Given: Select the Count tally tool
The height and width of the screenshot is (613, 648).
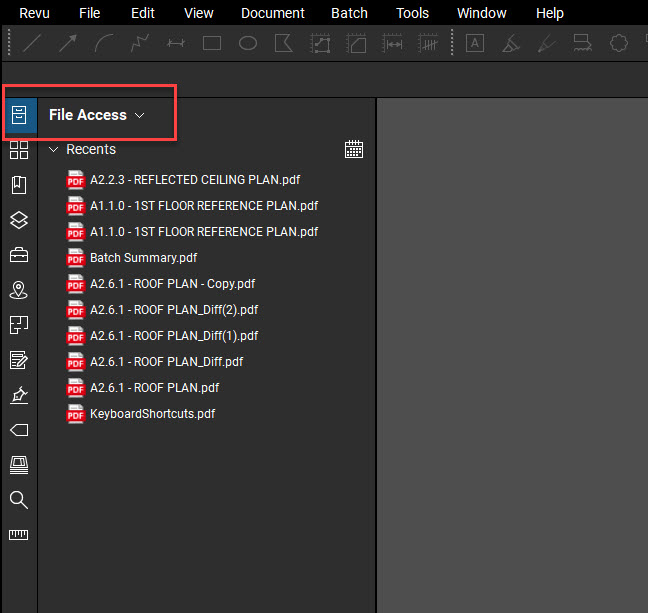Looking at the screenshot, I should point(428,43).
